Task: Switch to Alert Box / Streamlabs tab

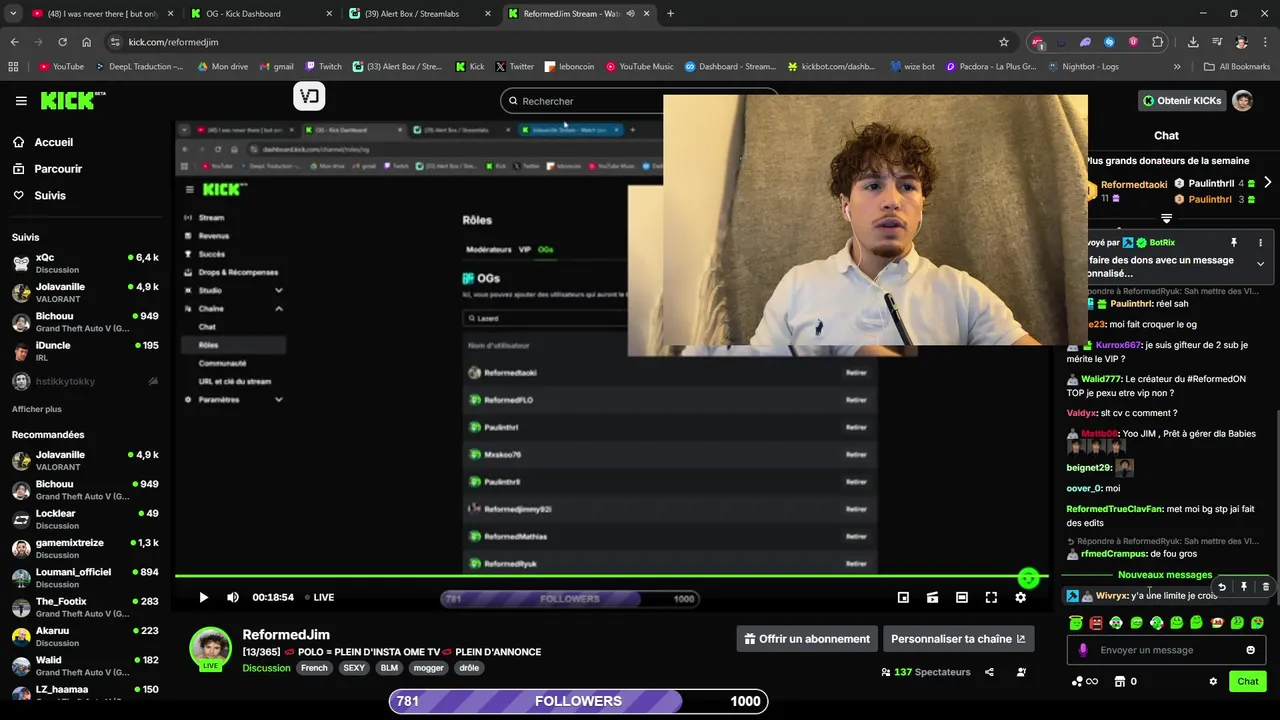Action: (420, 14)
